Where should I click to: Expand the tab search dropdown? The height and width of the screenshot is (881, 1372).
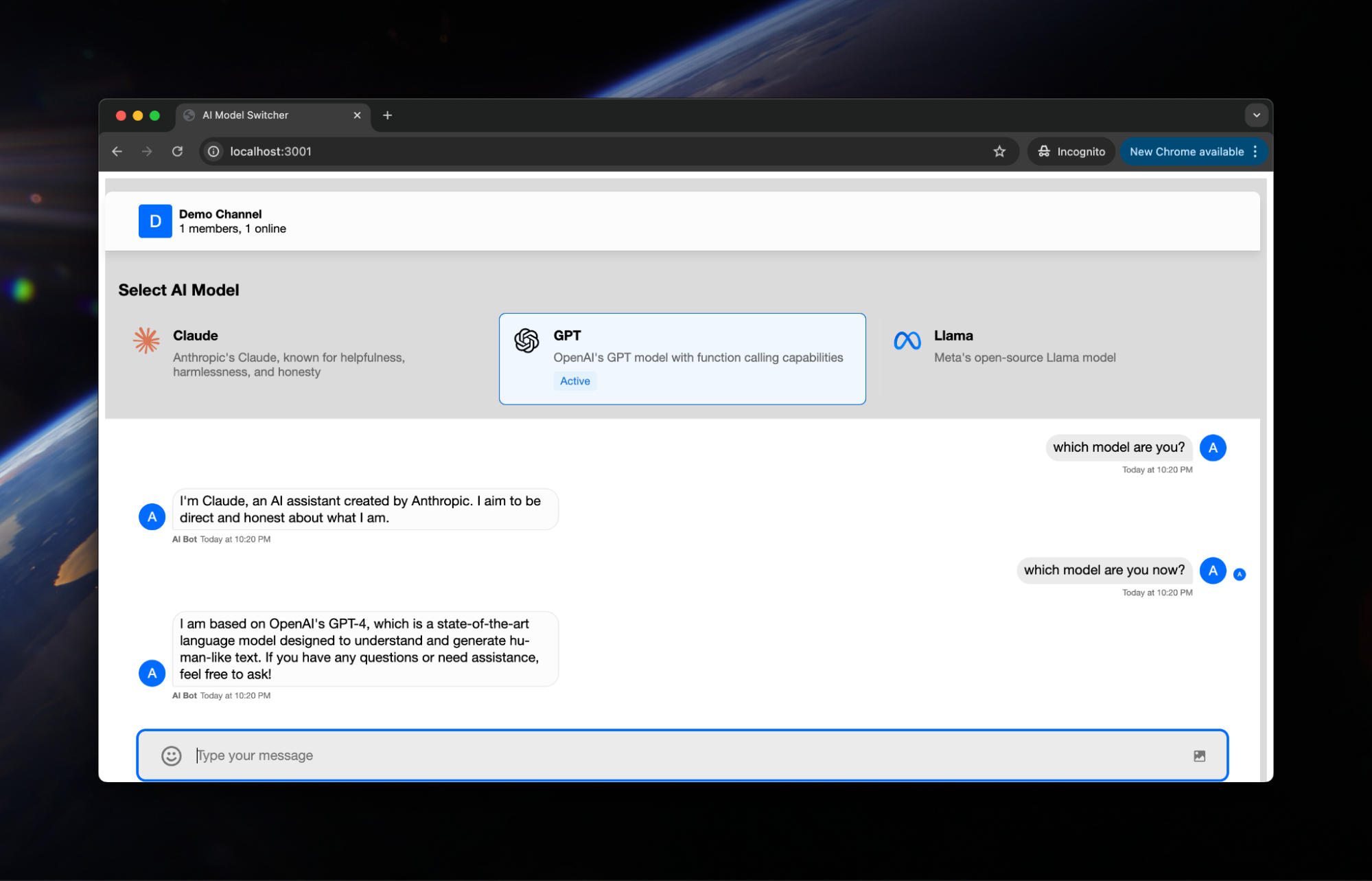point(1256,115)
